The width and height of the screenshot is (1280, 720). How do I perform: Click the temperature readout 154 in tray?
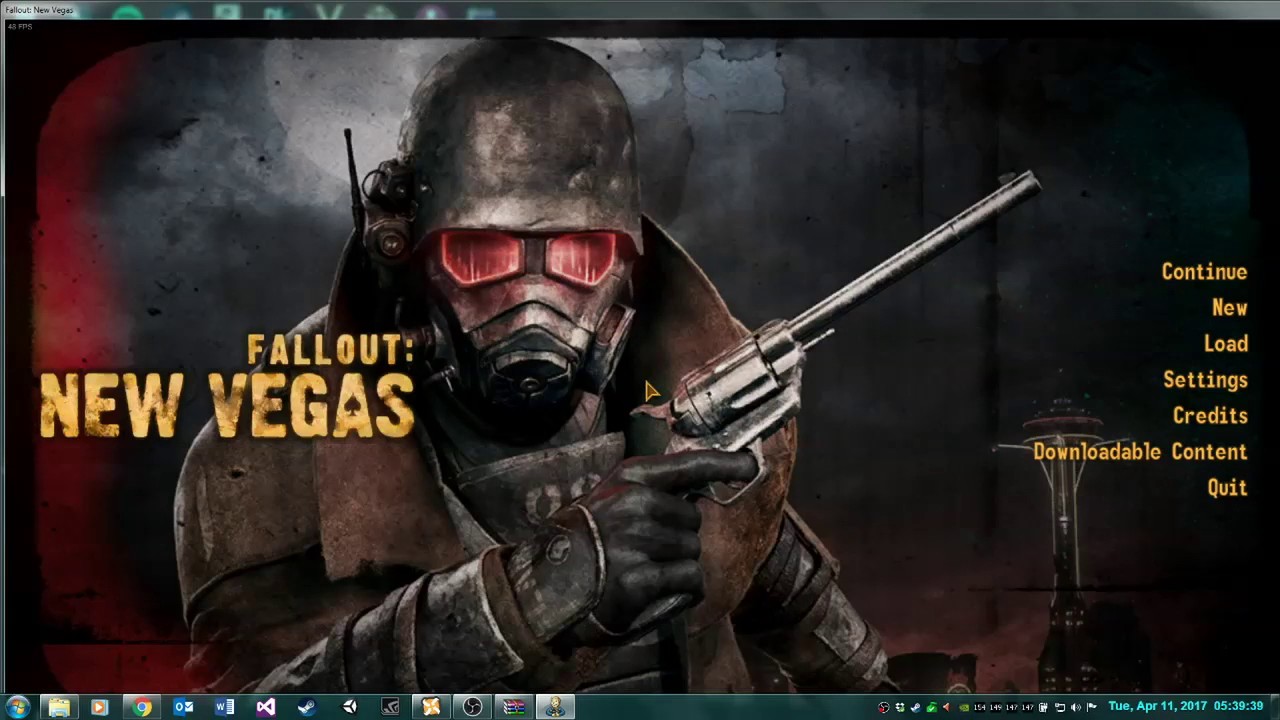tap(980, 707)
